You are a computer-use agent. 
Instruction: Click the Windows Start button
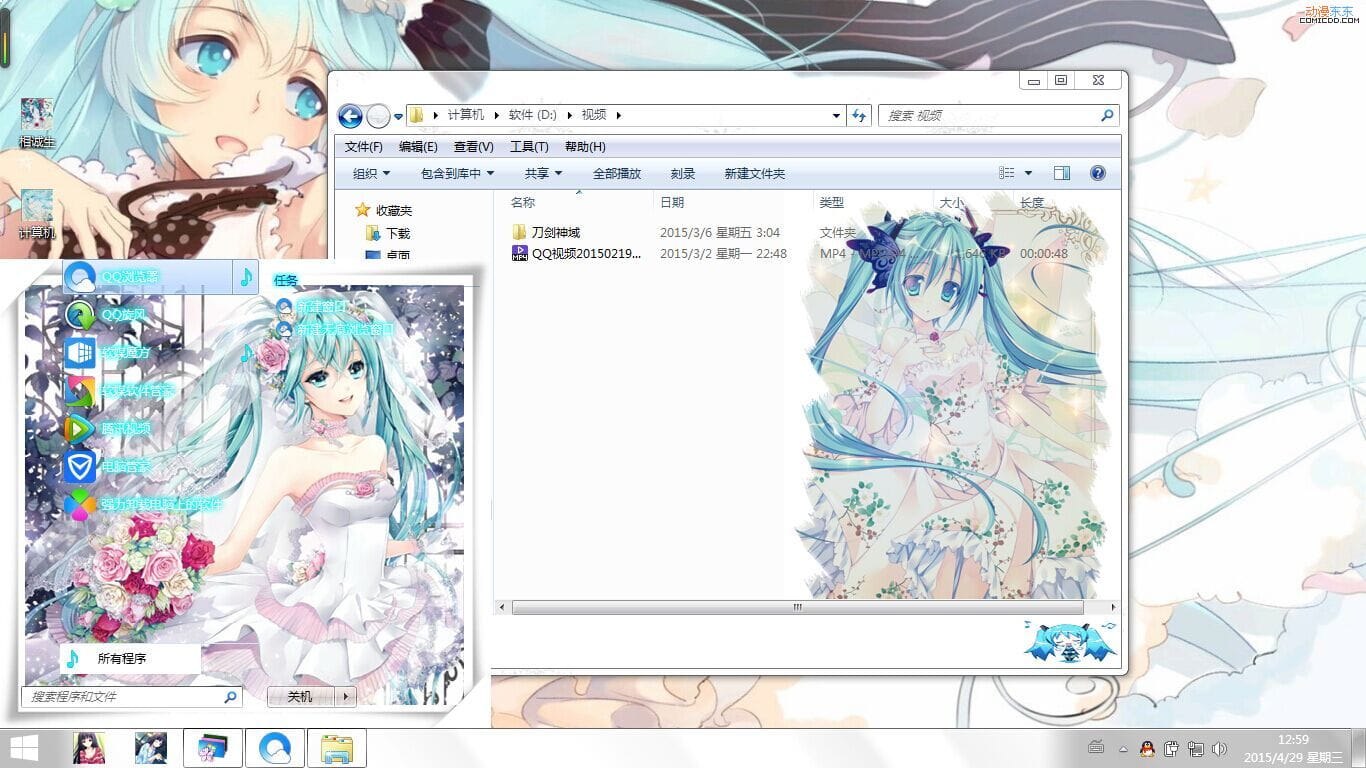point(24,748)
